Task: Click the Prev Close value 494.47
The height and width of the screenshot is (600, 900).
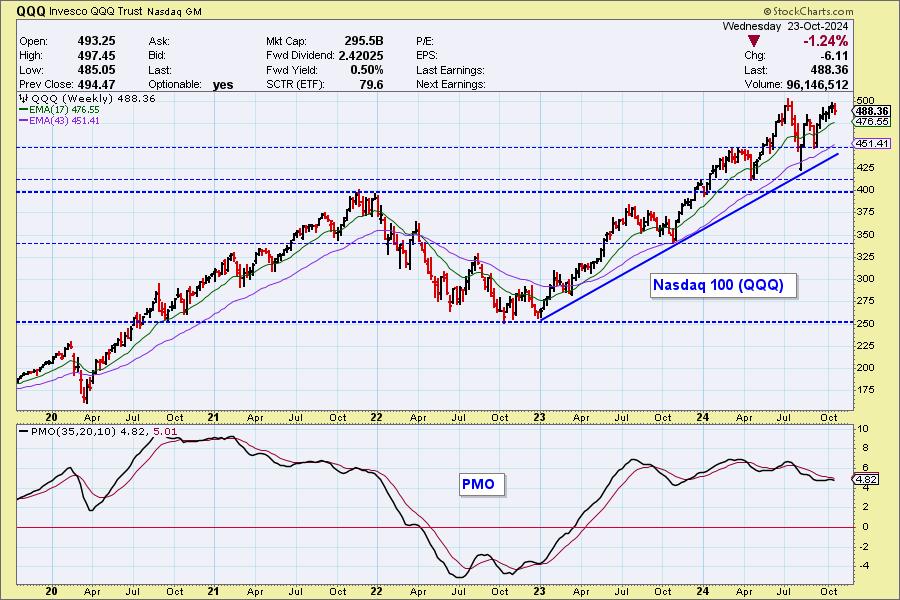Action: click(96, 84)
